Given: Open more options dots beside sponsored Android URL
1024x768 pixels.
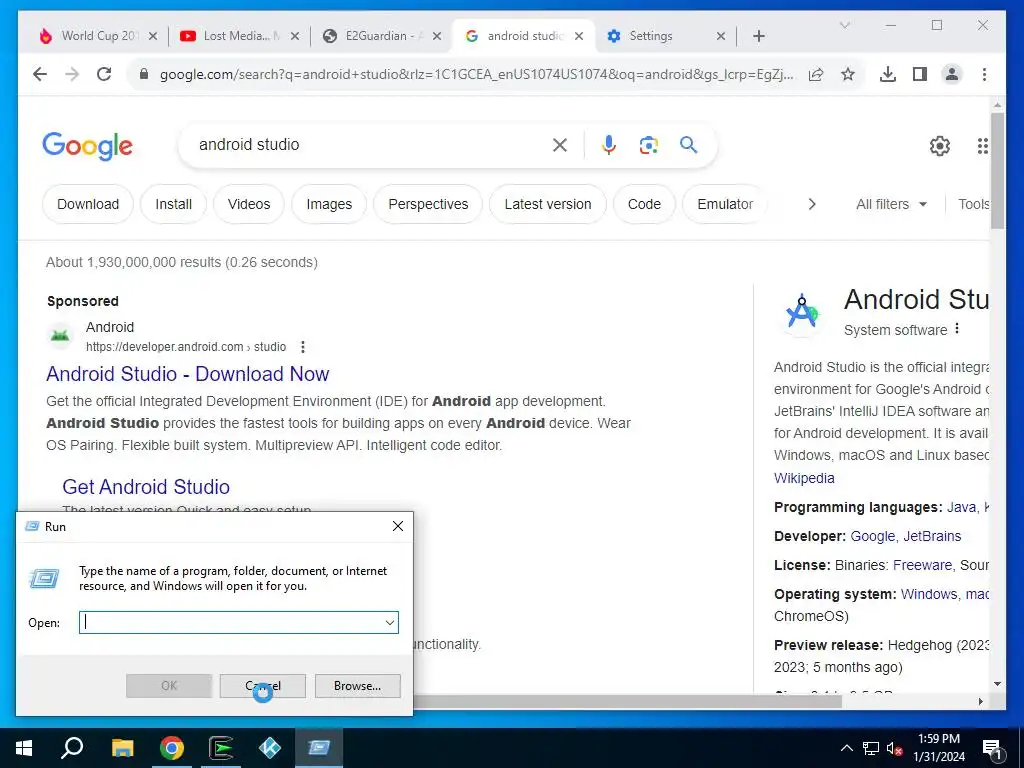Looking at the screenshot, I should (302, 347).
